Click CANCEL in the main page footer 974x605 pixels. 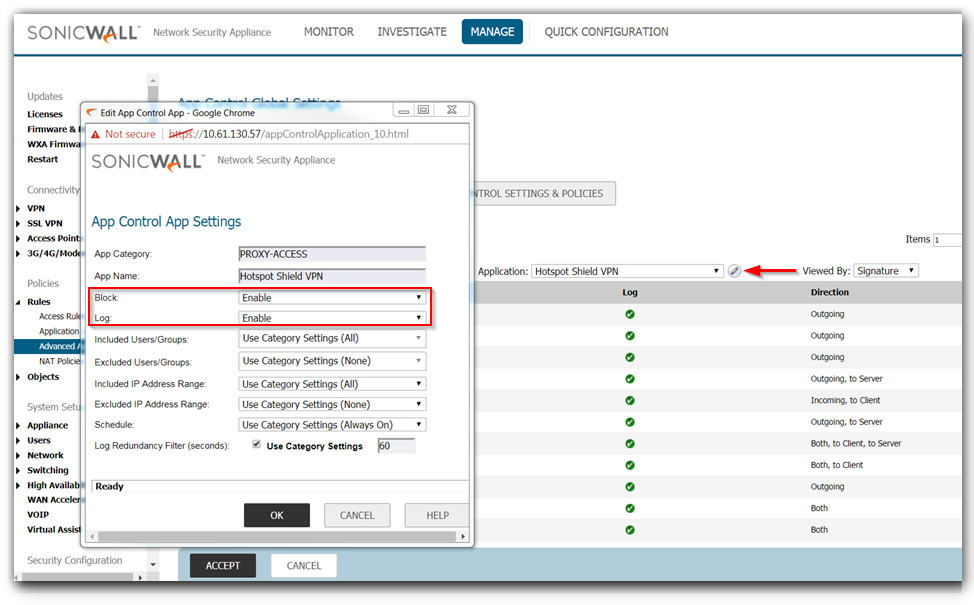coord(304,565)
